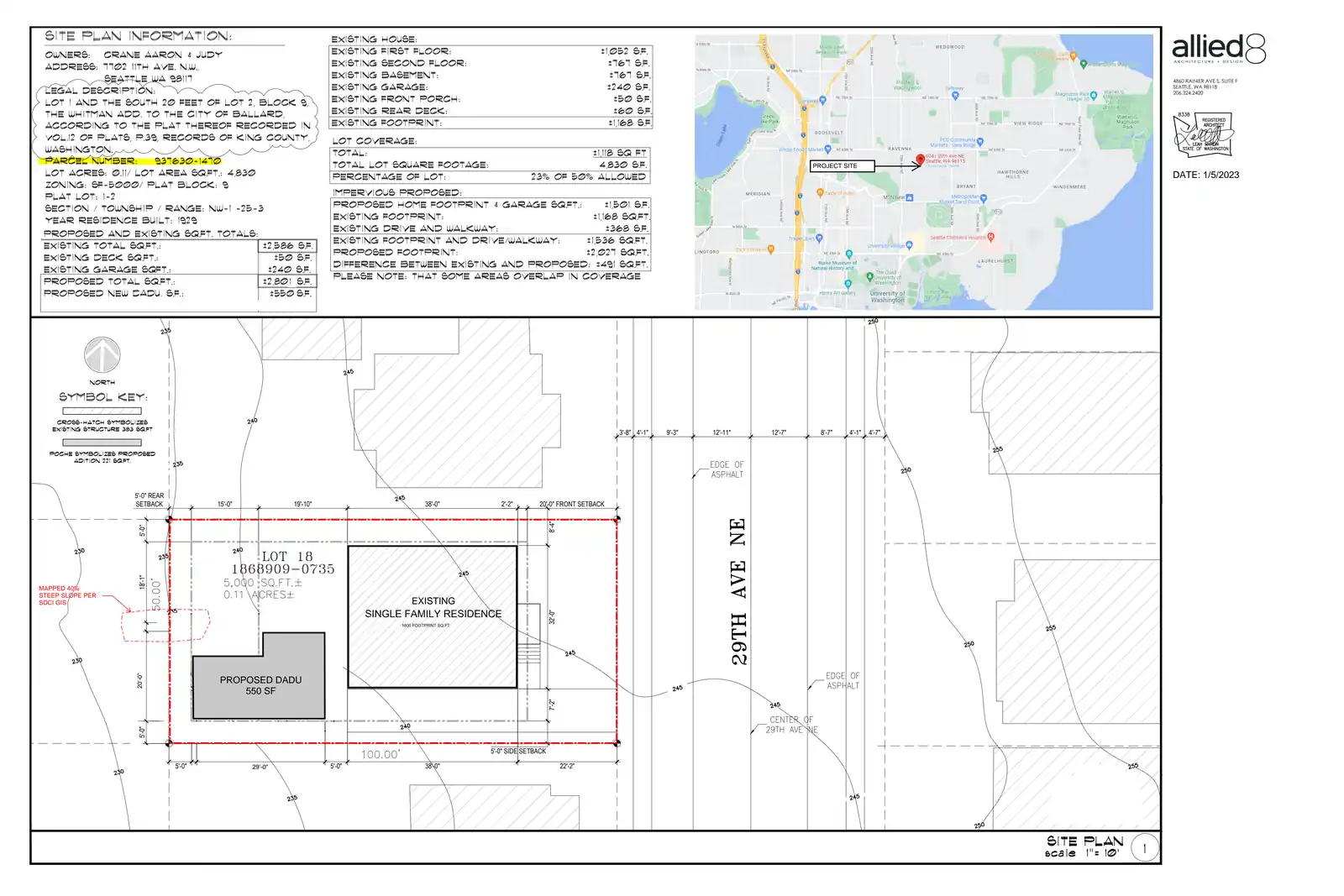
Task: Click the LOT COVERAGE heading
Action: [x=374, y=141]
